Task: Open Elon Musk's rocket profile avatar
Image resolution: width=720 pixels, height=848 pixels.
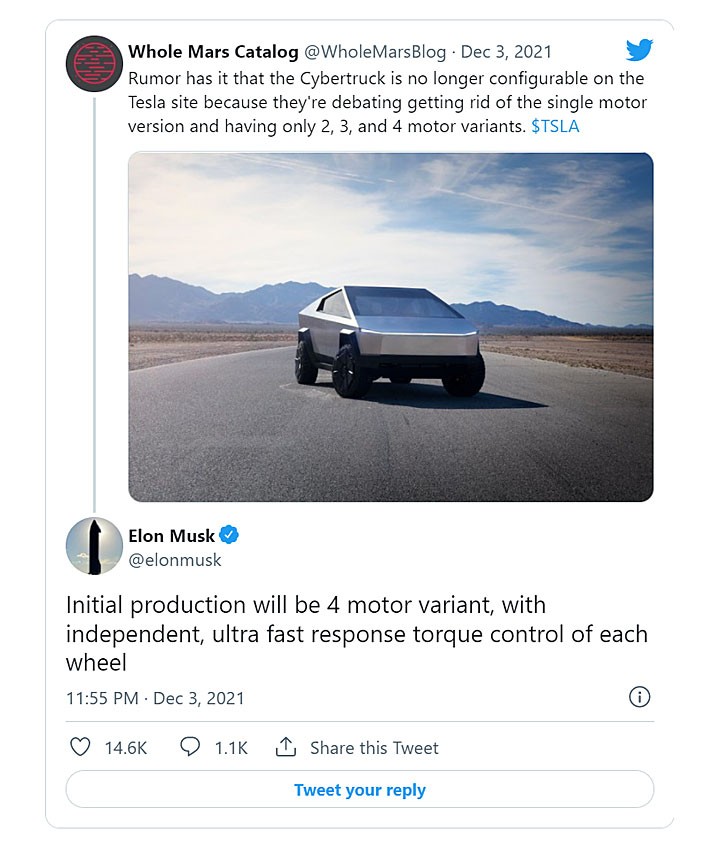Action: (94, 546)
